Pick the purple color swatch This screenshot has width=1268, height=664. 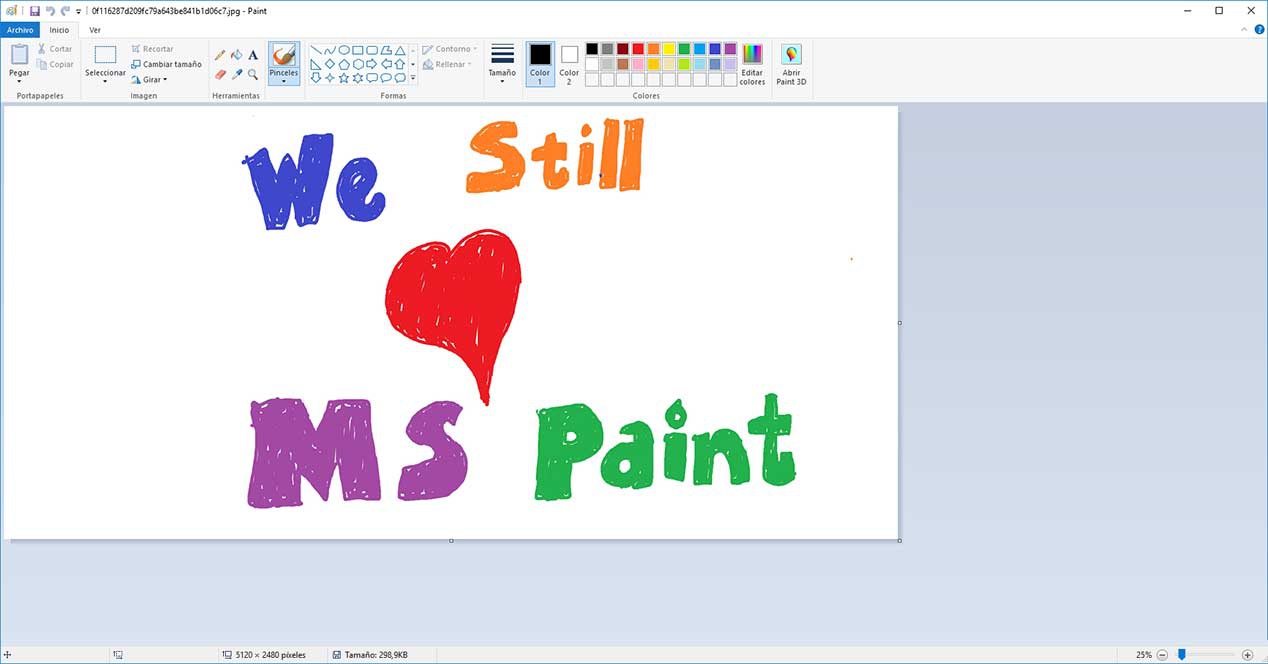730,48
